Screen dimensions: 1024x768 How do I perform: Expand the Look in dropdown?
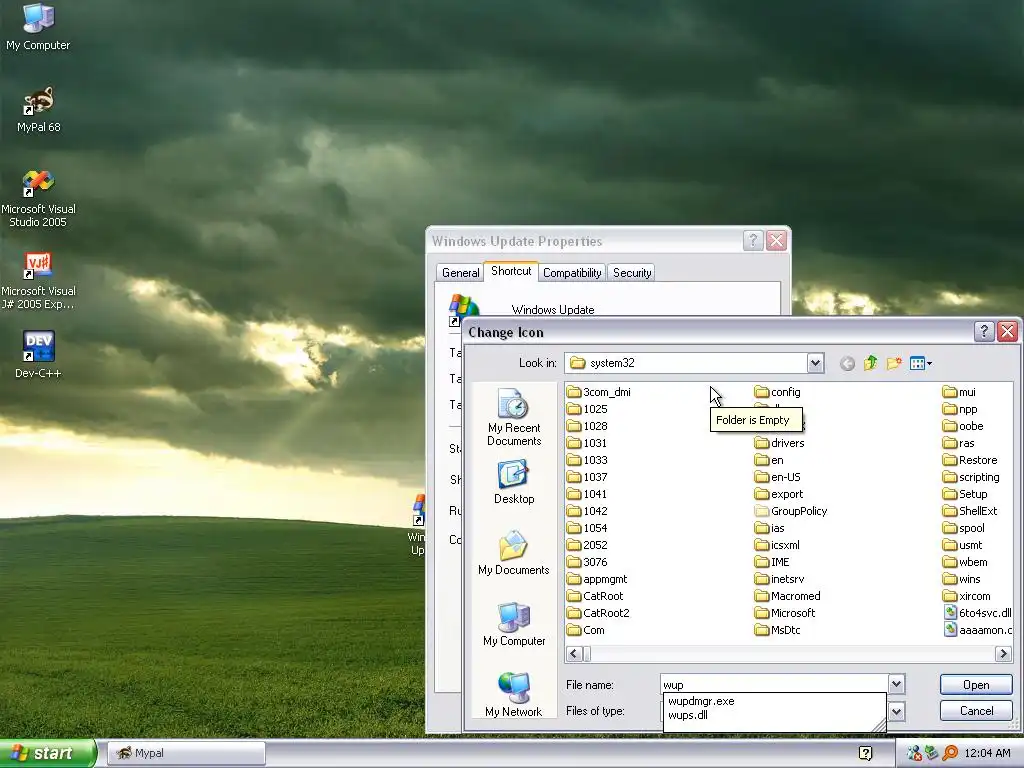[815, 363]
